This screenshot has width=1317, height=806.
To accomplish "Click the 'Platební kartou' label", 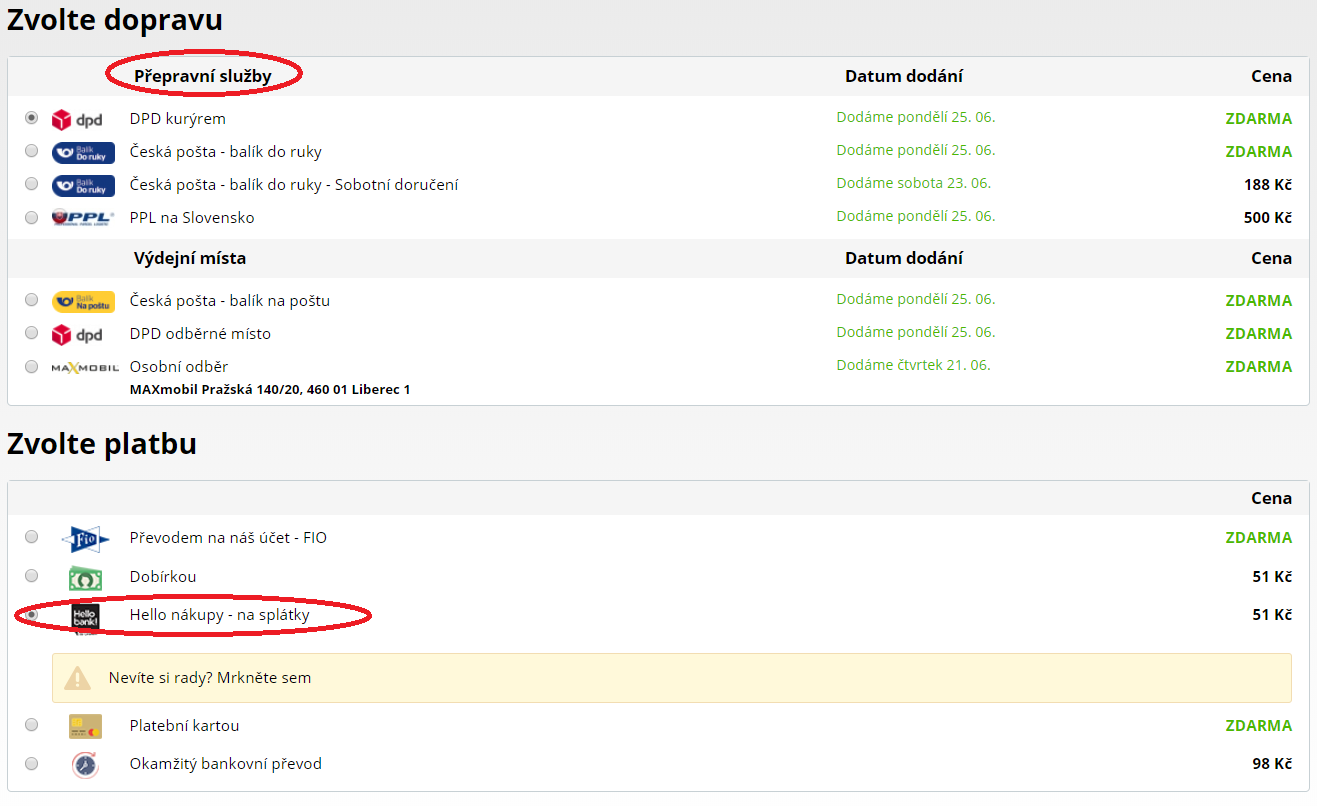I will click(x=185, y=726).
